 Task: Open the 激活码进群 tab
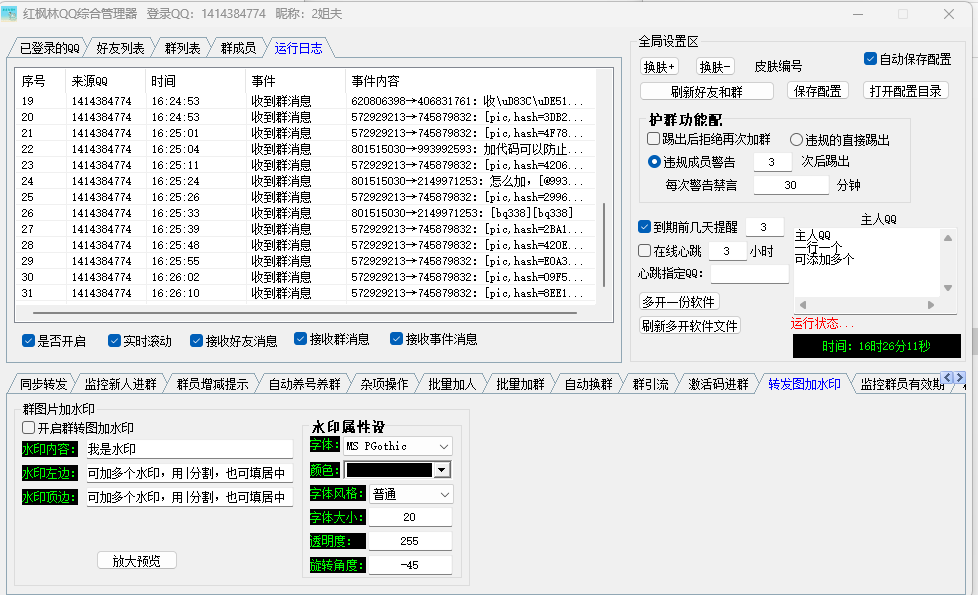tap(718, 384)
